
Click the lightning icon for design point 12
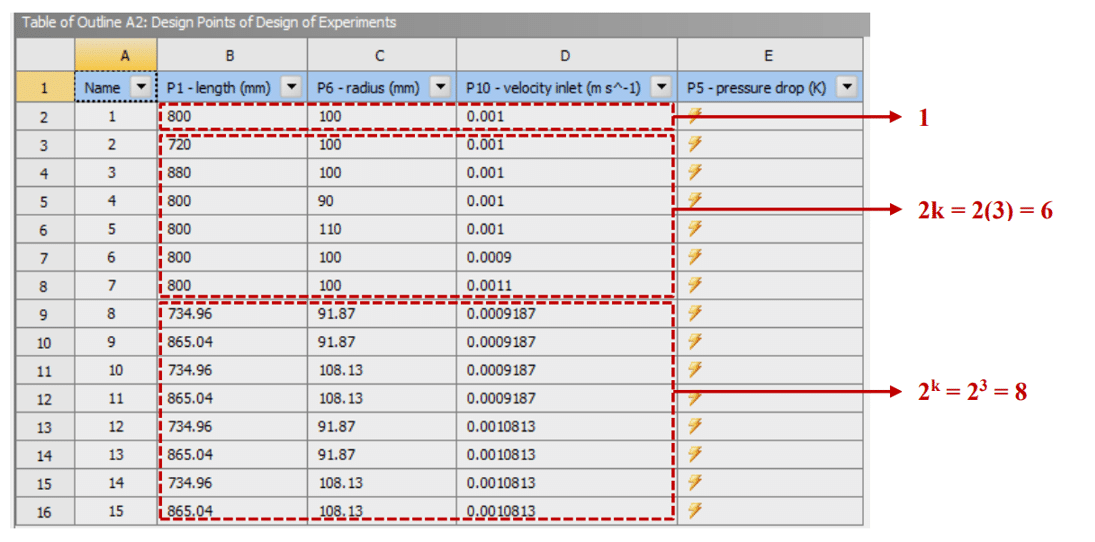point(693,426)
